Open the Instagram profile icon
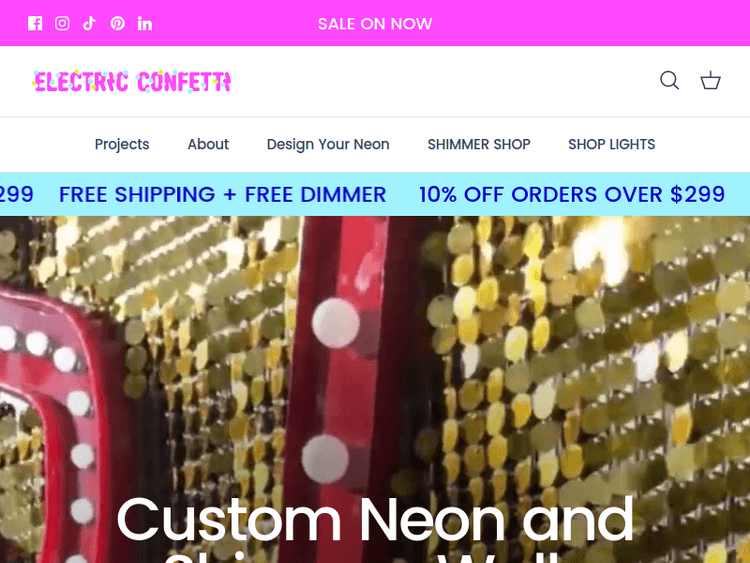This screenshot has height=563, width=750. pyautogui.click(x=62, y=23)
